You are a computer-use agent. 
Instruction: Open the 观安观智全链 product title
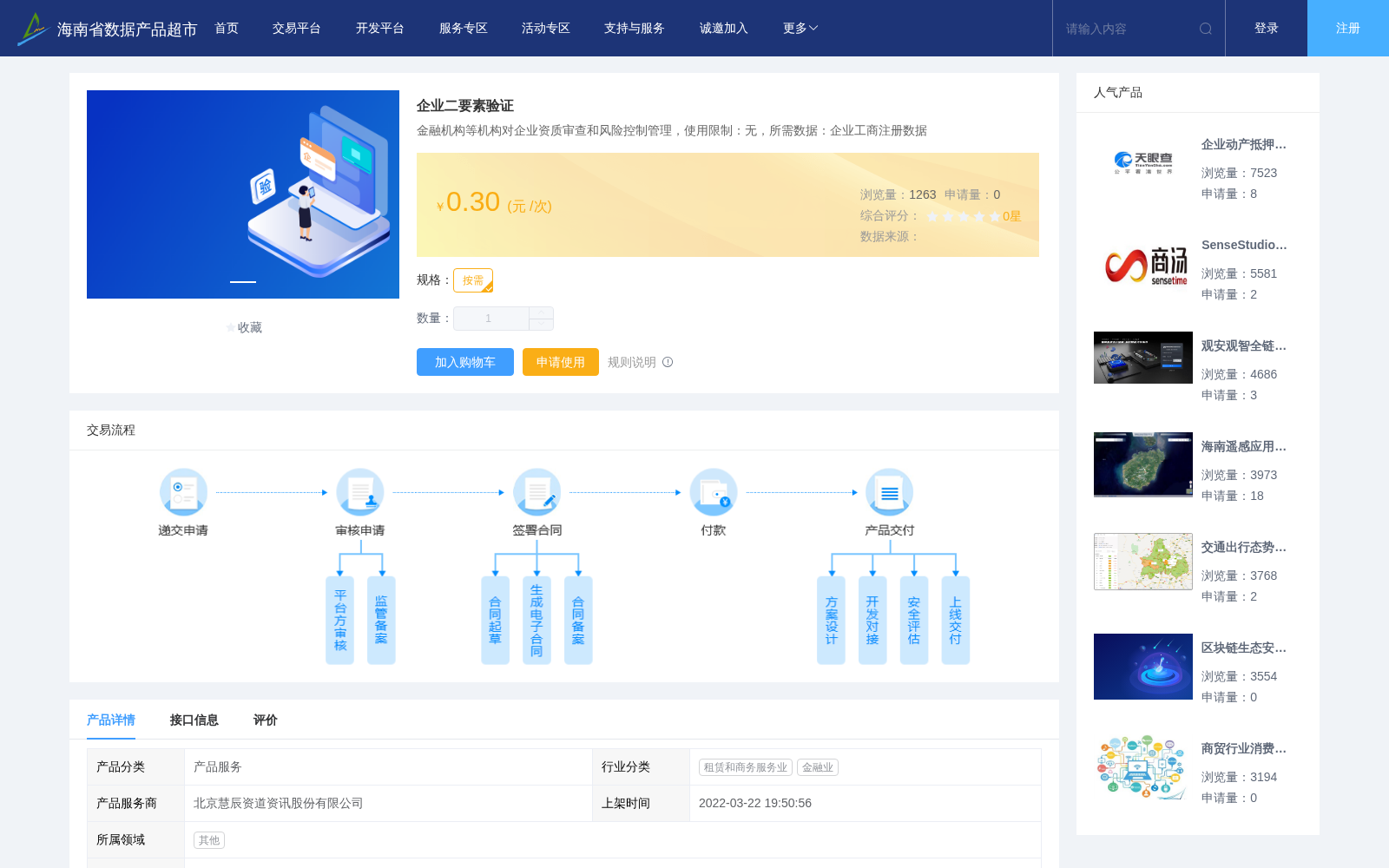[1244, 345]
